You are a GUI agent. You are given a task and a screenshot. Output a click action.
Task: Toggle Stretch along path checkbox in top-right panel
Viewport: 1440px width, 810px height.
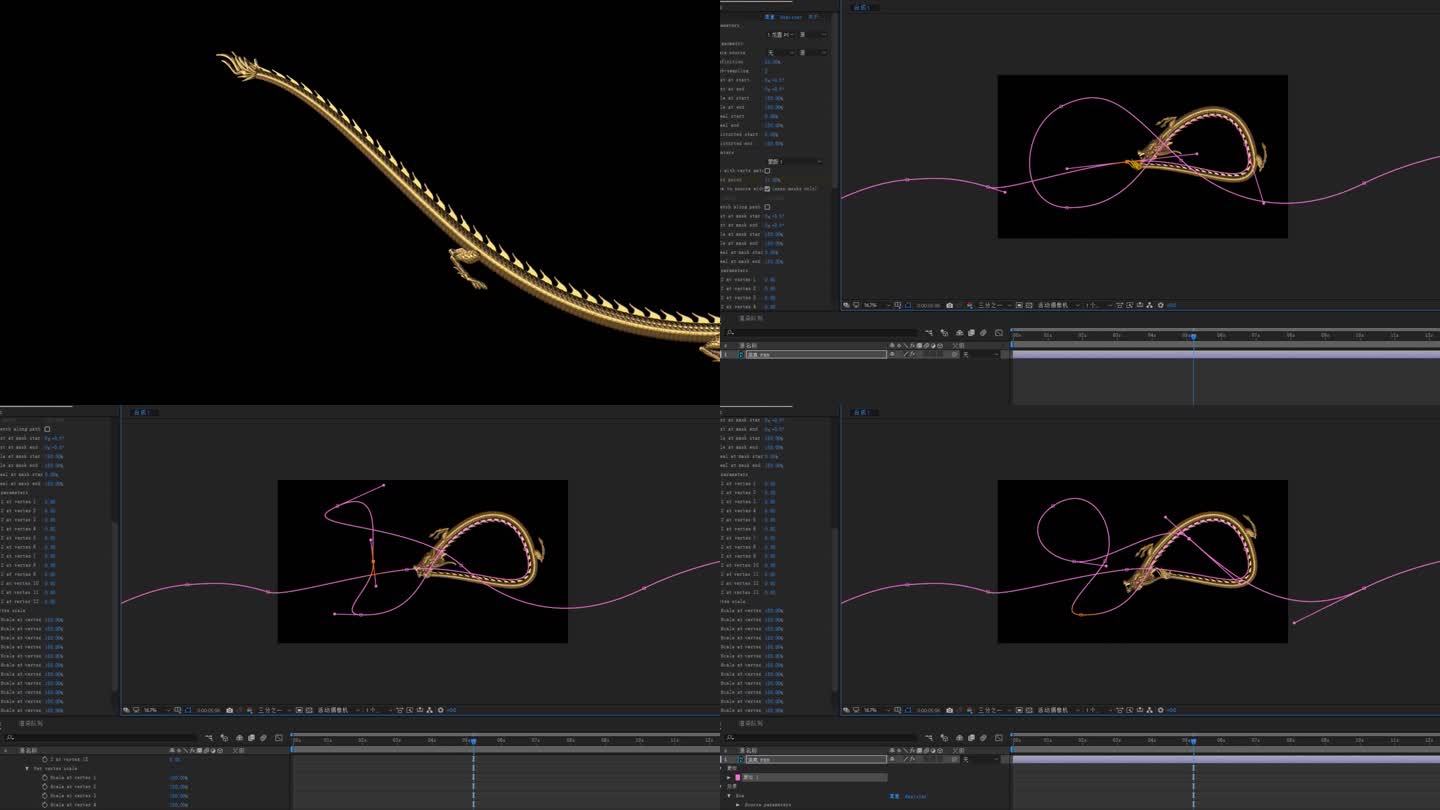tap(767, 207)
